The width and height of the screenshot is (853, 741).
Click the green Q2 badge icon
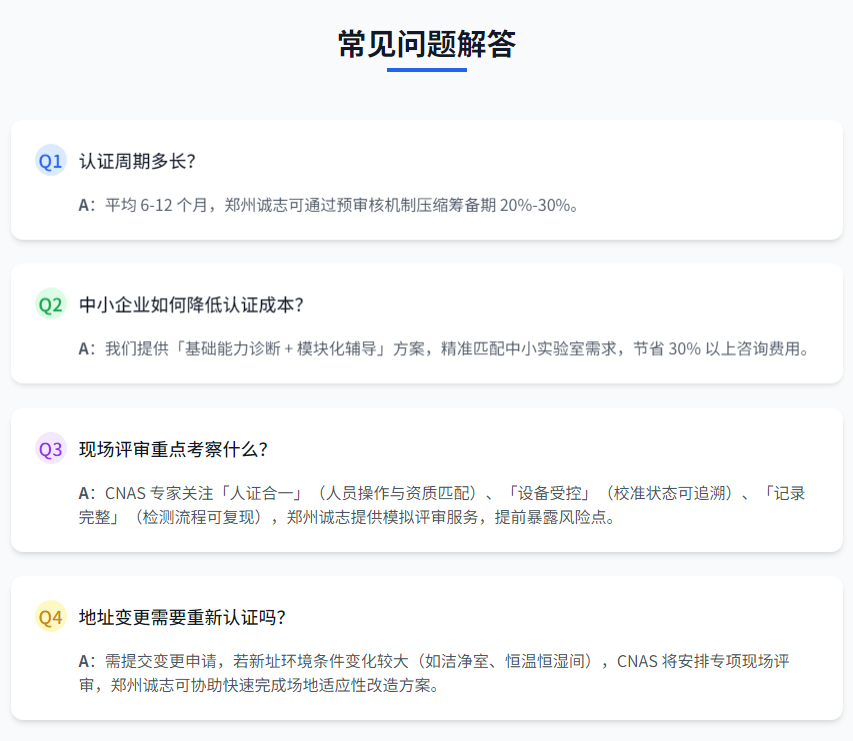(51, 304)
